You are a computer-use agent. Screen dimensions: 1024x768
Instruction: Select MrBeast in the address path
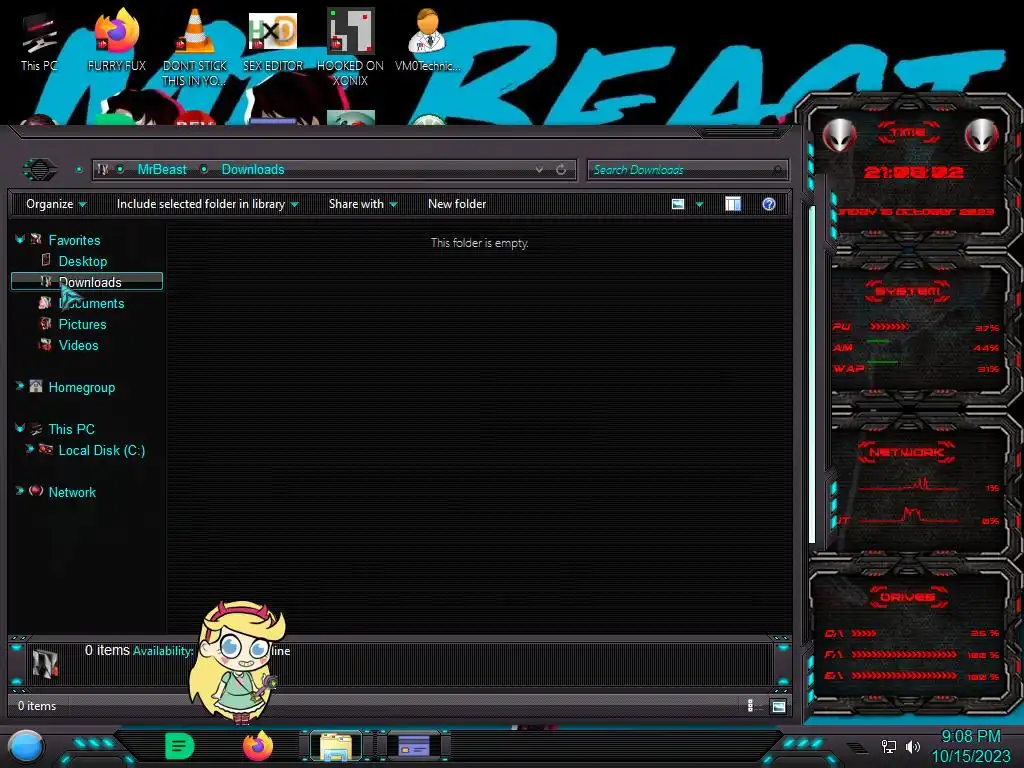(x=162, y=170)
